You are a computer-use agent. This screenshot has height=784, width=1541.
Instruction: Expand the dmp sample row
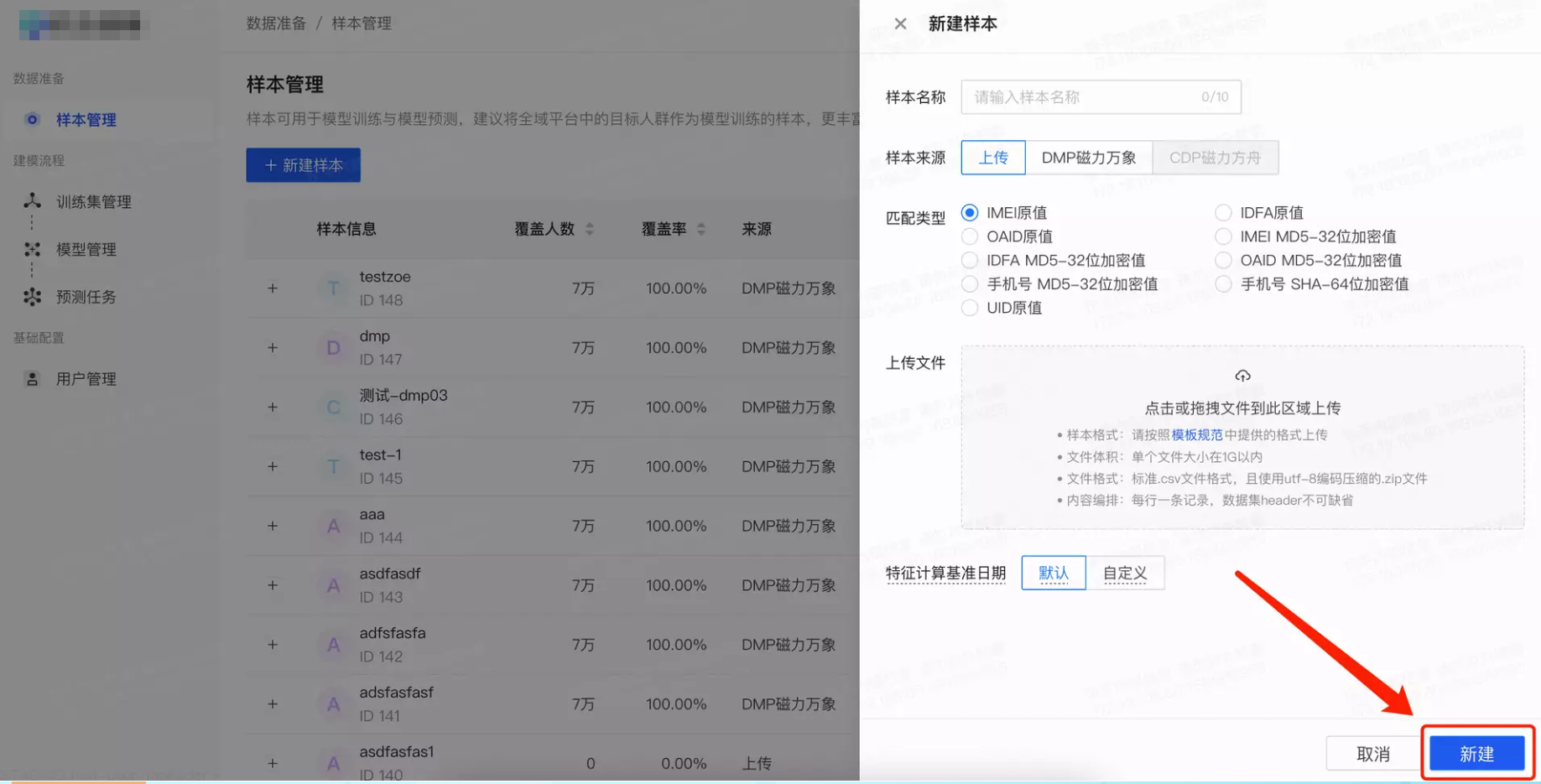[272, 347]
